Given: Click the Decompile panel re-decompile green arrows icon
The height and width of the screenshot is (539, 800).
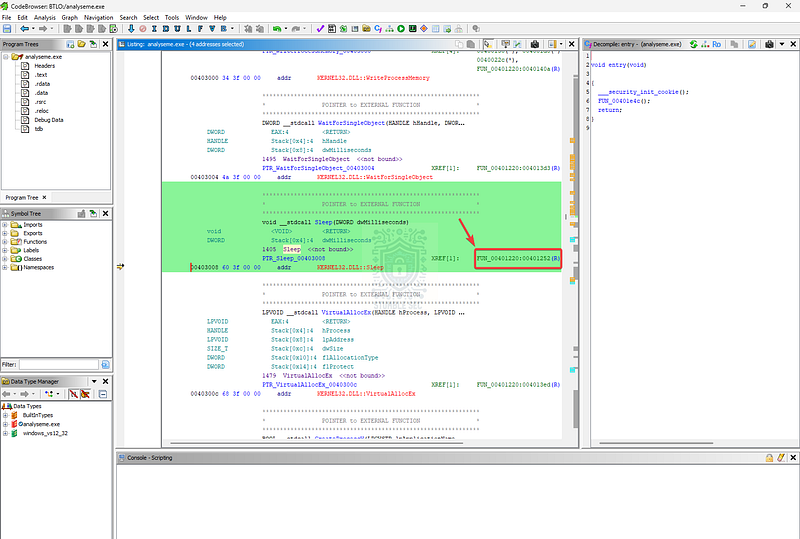Looking at the screenshot, I should pyautogui.click(x=694, y=44).
